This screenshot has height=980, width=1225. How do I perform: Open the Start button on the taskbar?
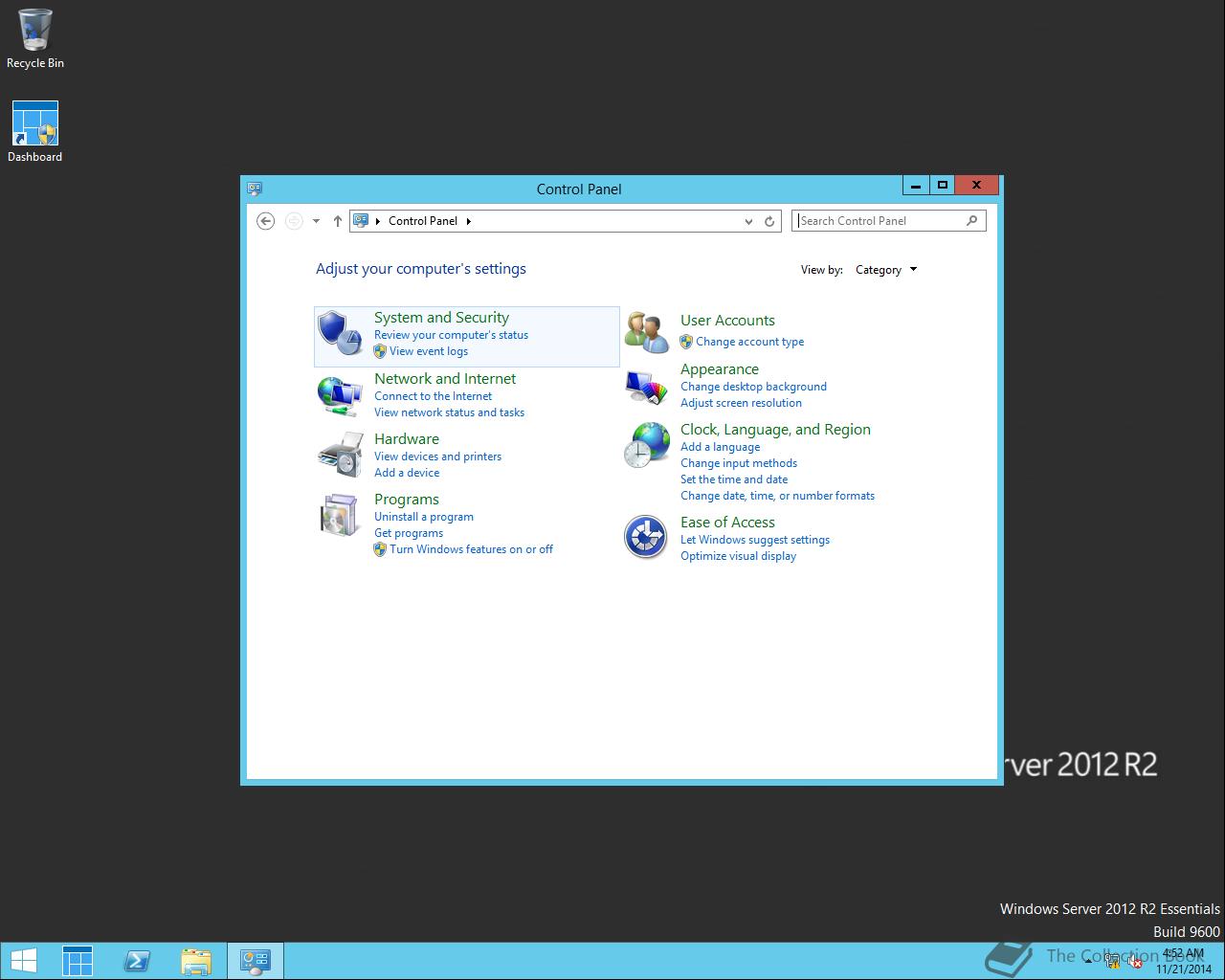click(x=23, y=961)
